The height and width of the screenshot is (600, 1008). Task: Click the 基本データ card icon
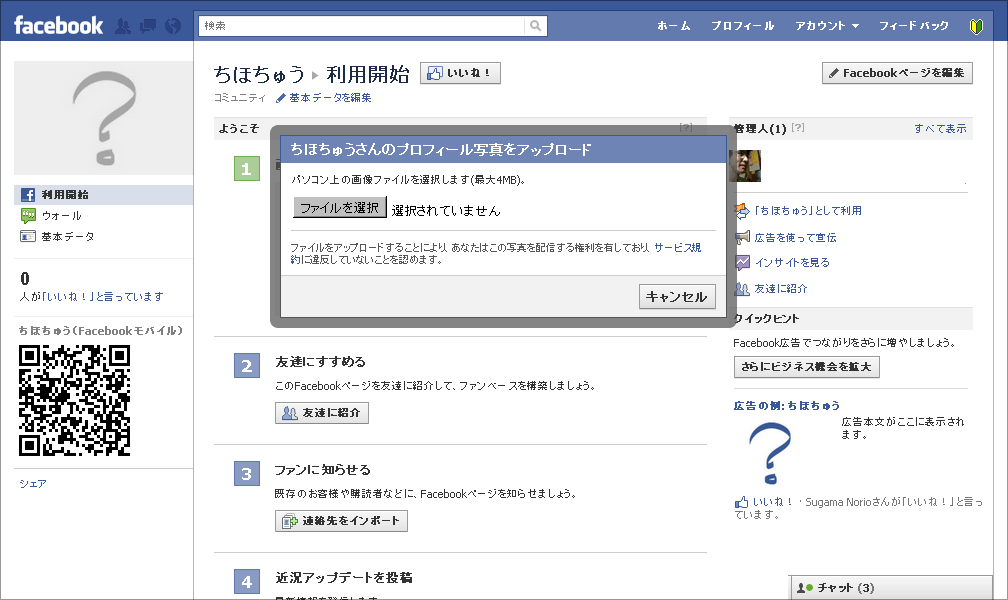pyautogui.click(x=28, y=237)
